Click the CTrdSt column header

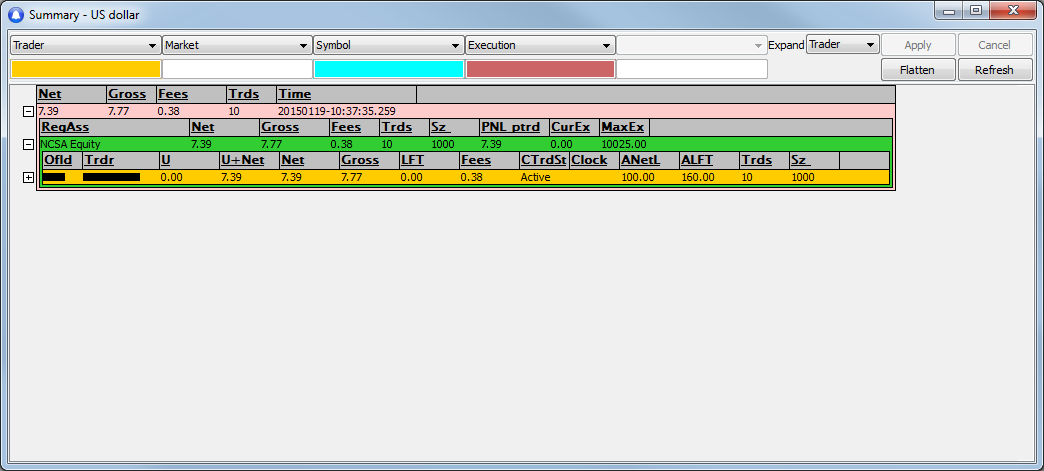pos(543,160)
